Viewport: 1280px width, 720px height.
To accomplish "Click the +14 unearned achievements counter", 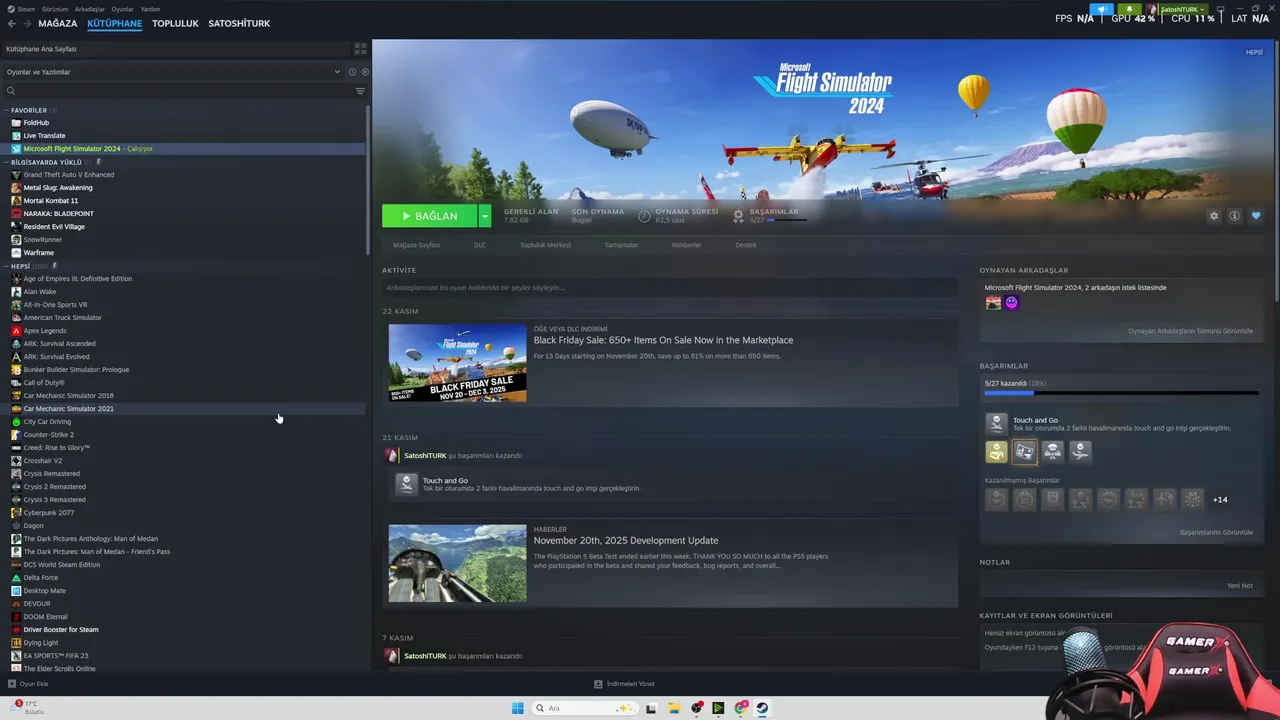I will pos(1220,499).
